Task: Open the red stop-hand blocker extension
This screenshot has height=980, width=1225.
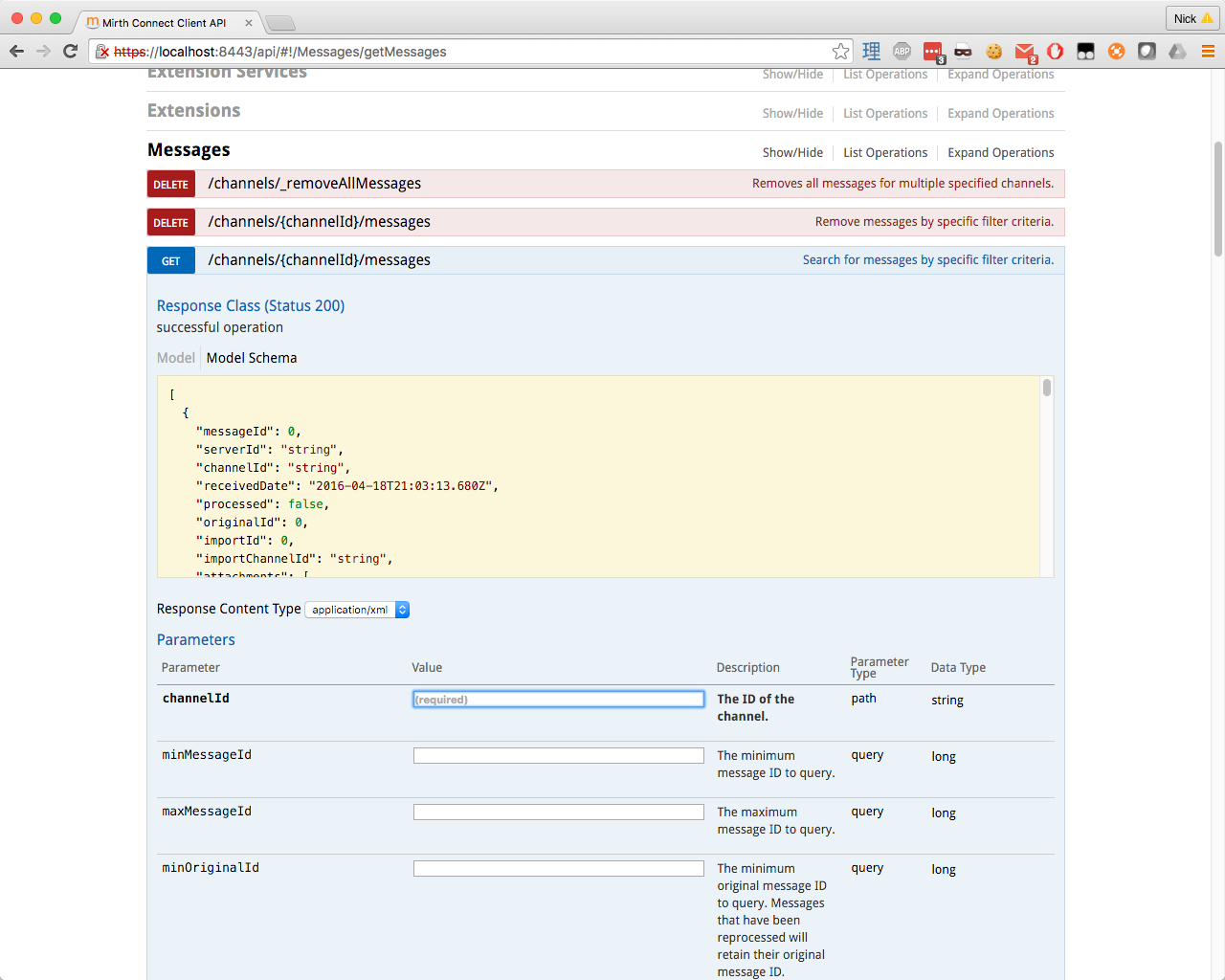Action: pyautogui.click(x=1055, y=52)
